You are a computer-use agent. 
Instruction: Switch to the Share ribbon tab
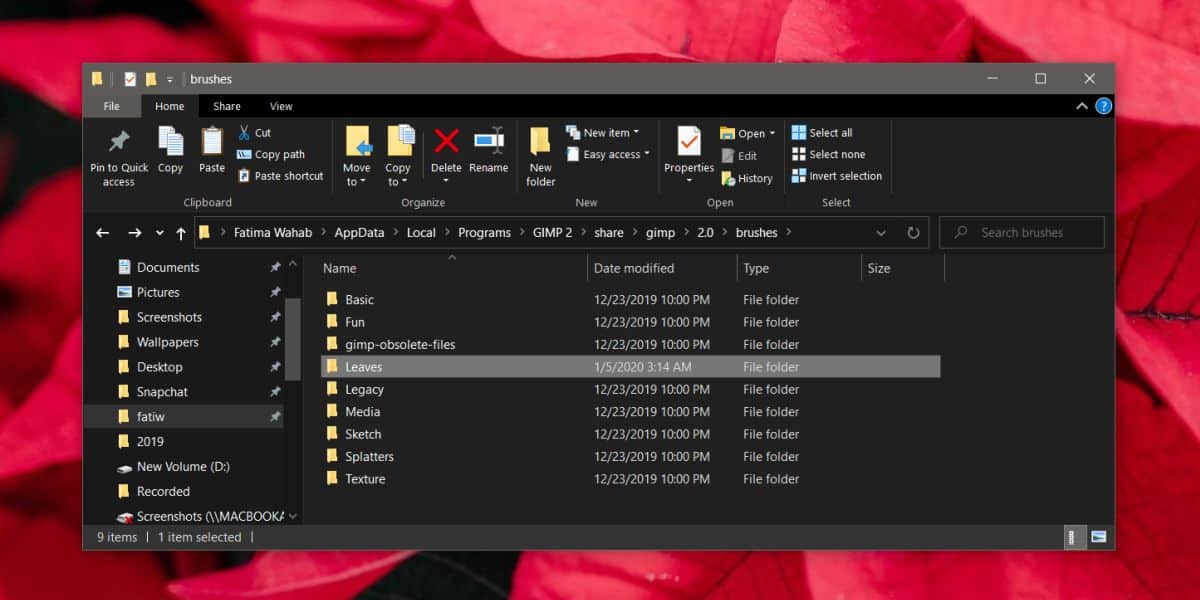pos(227,106)
